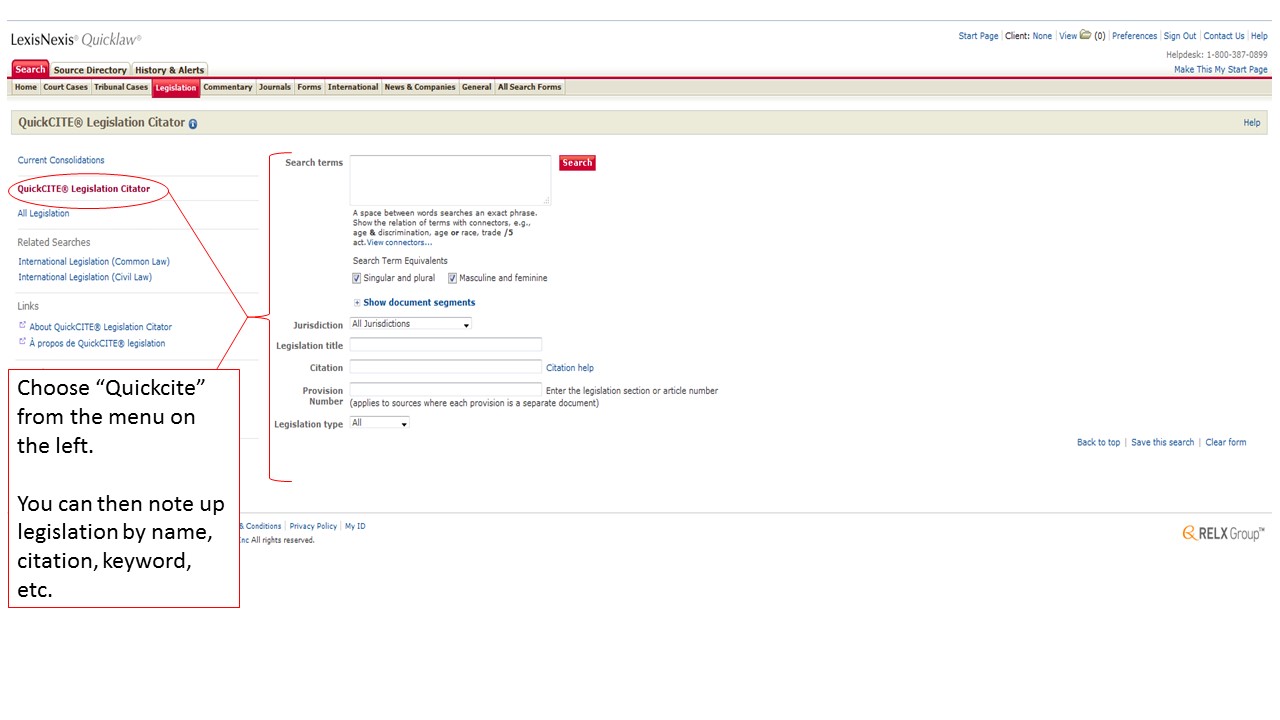The height and width of the screenshot is (720, 1280).
Task: Click the red Search button
Action: pyautogui.click(x=577, y=163)
